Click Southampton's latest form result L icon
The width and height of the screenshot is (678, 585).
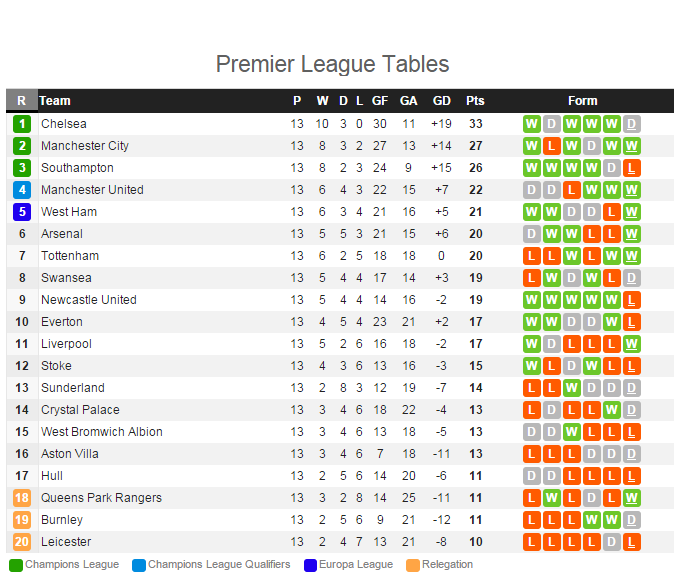tap(631, 168)
